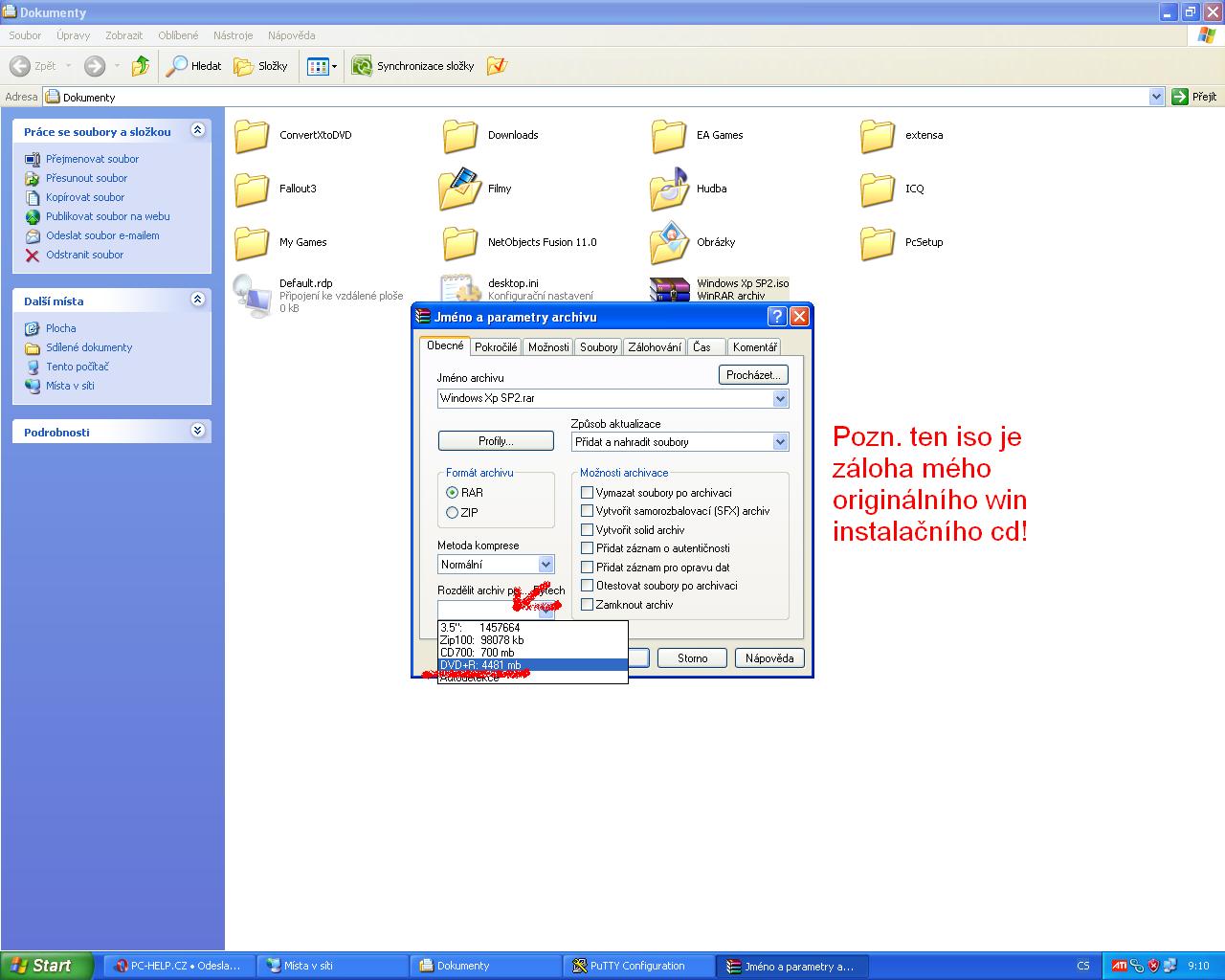Viewport: 1225px width, 980px height.
Task: Select the ICQ folder icon
Action: (878, 189)
